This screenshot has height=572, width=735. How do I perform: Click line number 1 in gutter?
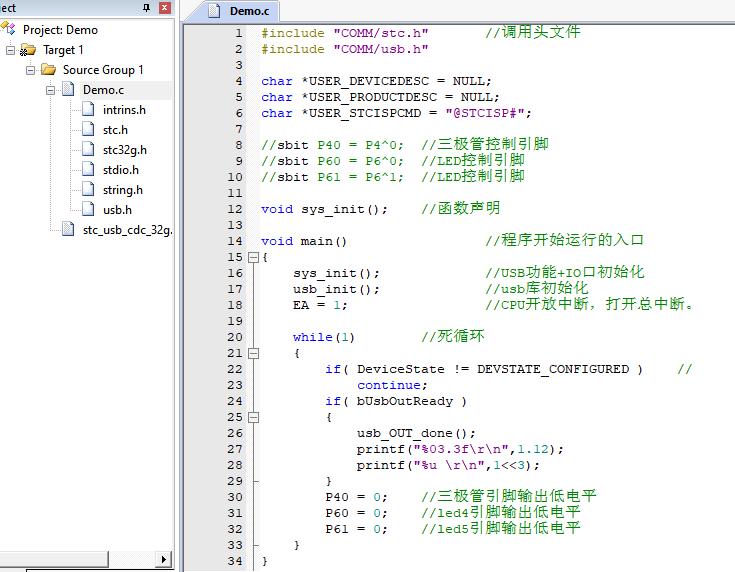[239, 33]
